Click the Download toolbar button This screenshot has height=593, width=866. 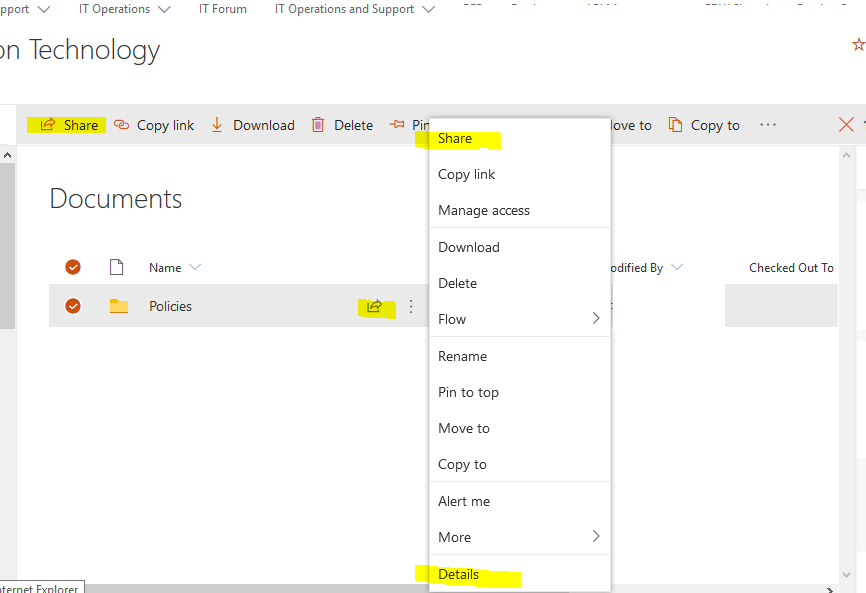point(253,125)
